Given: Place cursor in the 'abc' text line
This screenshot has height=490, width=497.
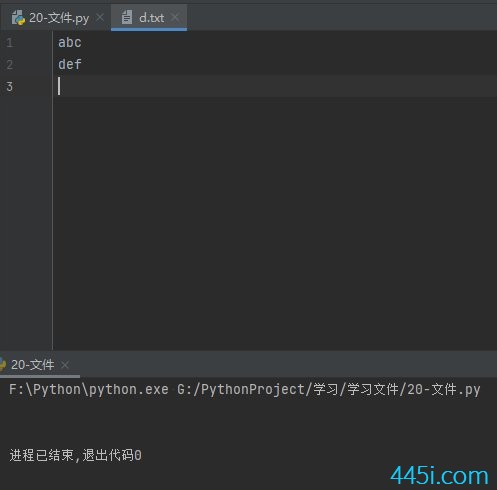Looking at the screenshot, I should pyautogui.click(x=70, y=43).
